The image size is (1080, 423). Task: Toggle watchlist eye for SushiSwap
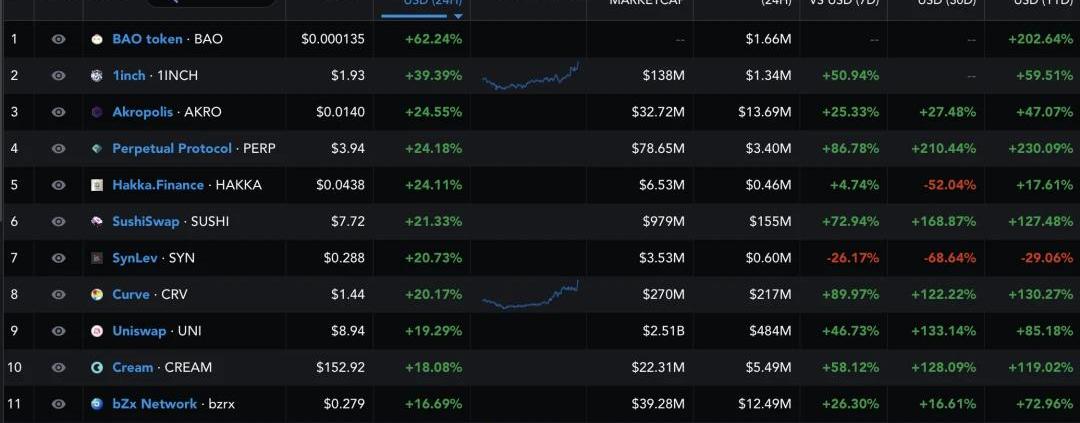click(59, 222)
